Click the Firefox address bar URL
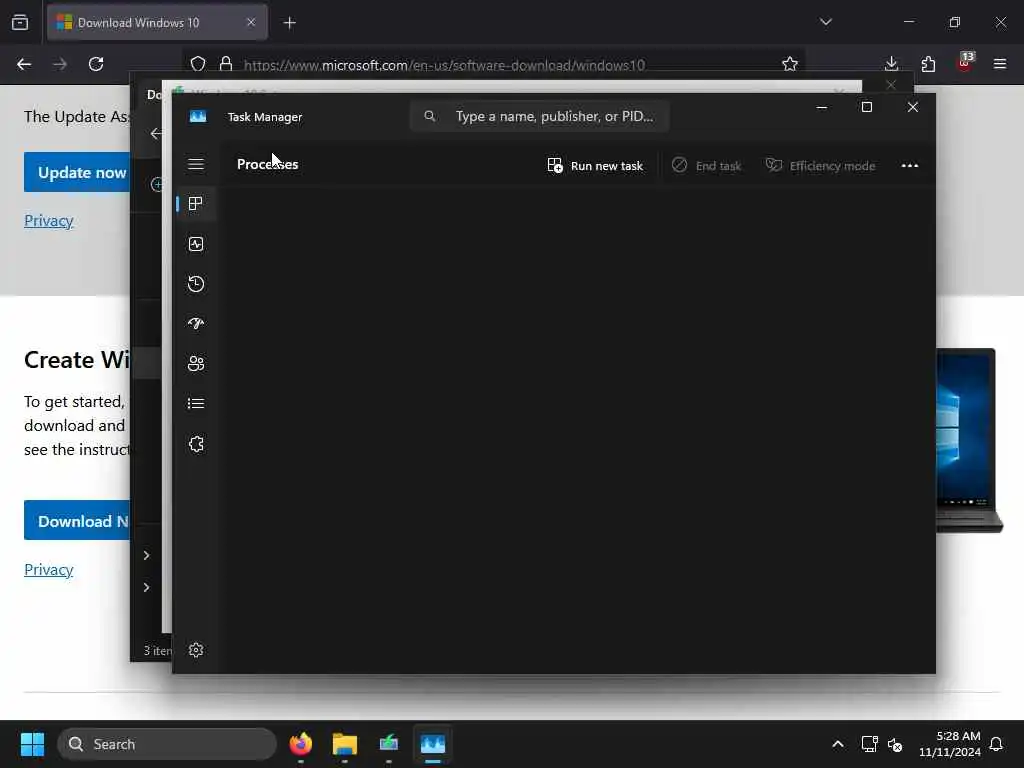Screen dimensions: 1024x768 coord(444,65)
